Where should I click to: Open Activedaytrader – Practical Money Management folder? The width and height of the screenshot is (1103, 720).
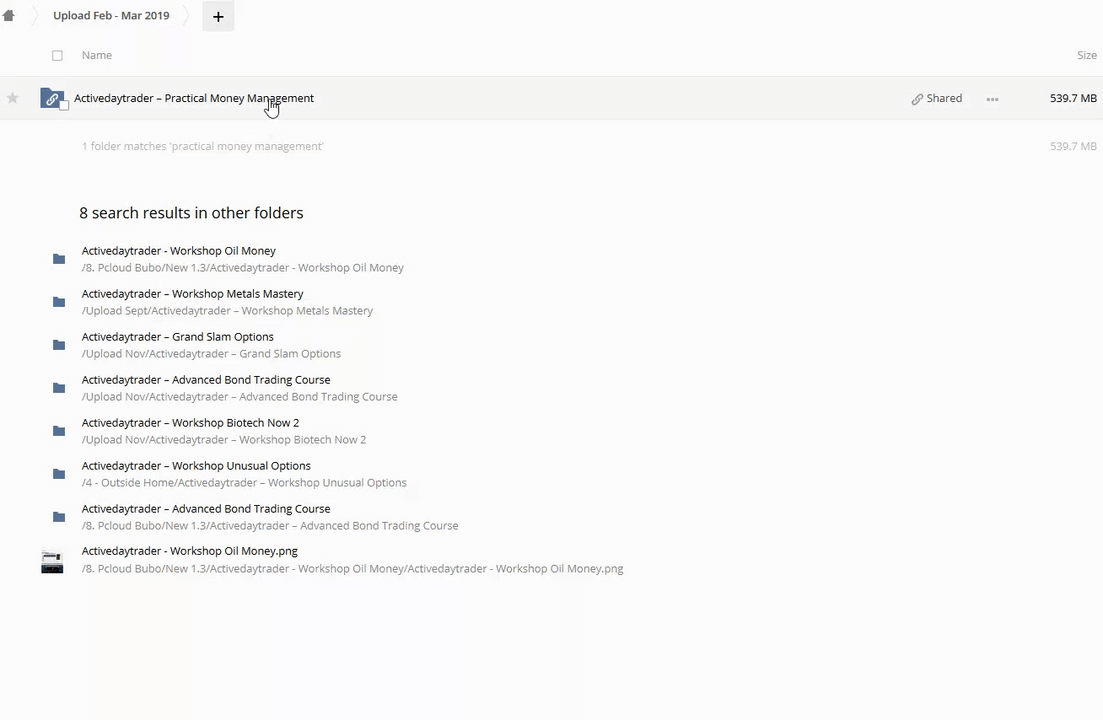click(194, 98)
